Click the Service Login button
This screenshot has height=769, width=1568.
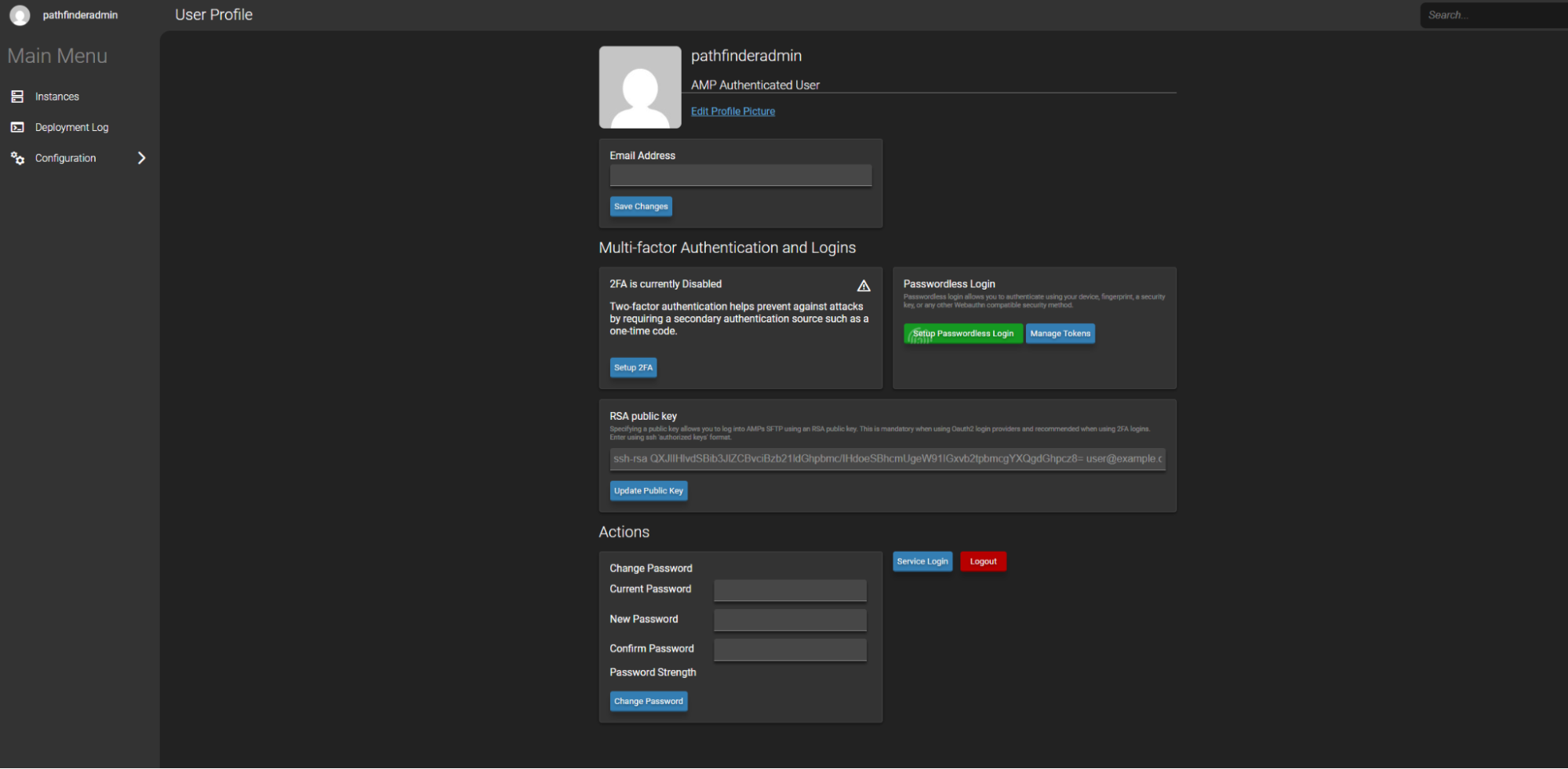point(922,560)
